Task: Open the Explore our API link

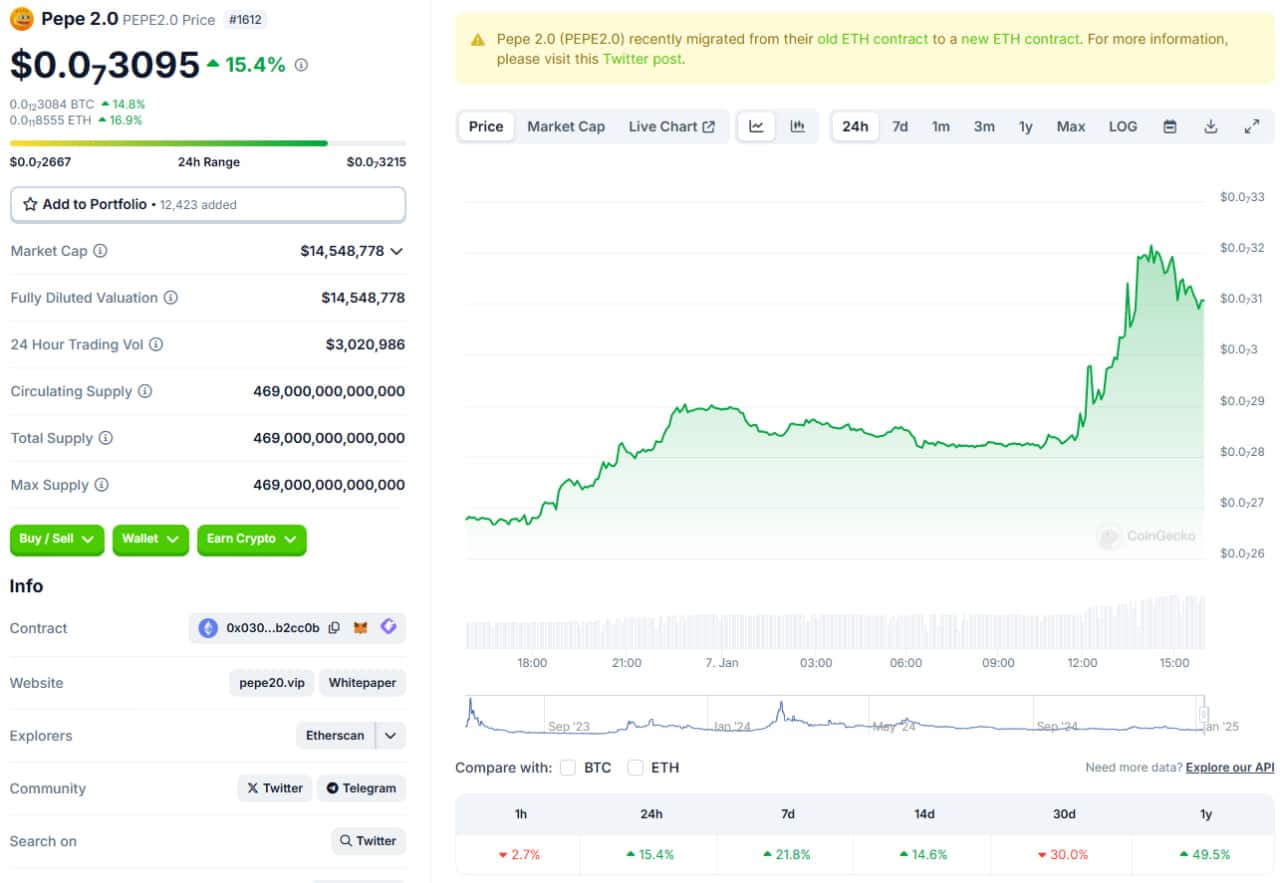Action: pyautogui.click(x=1230, y=767)
